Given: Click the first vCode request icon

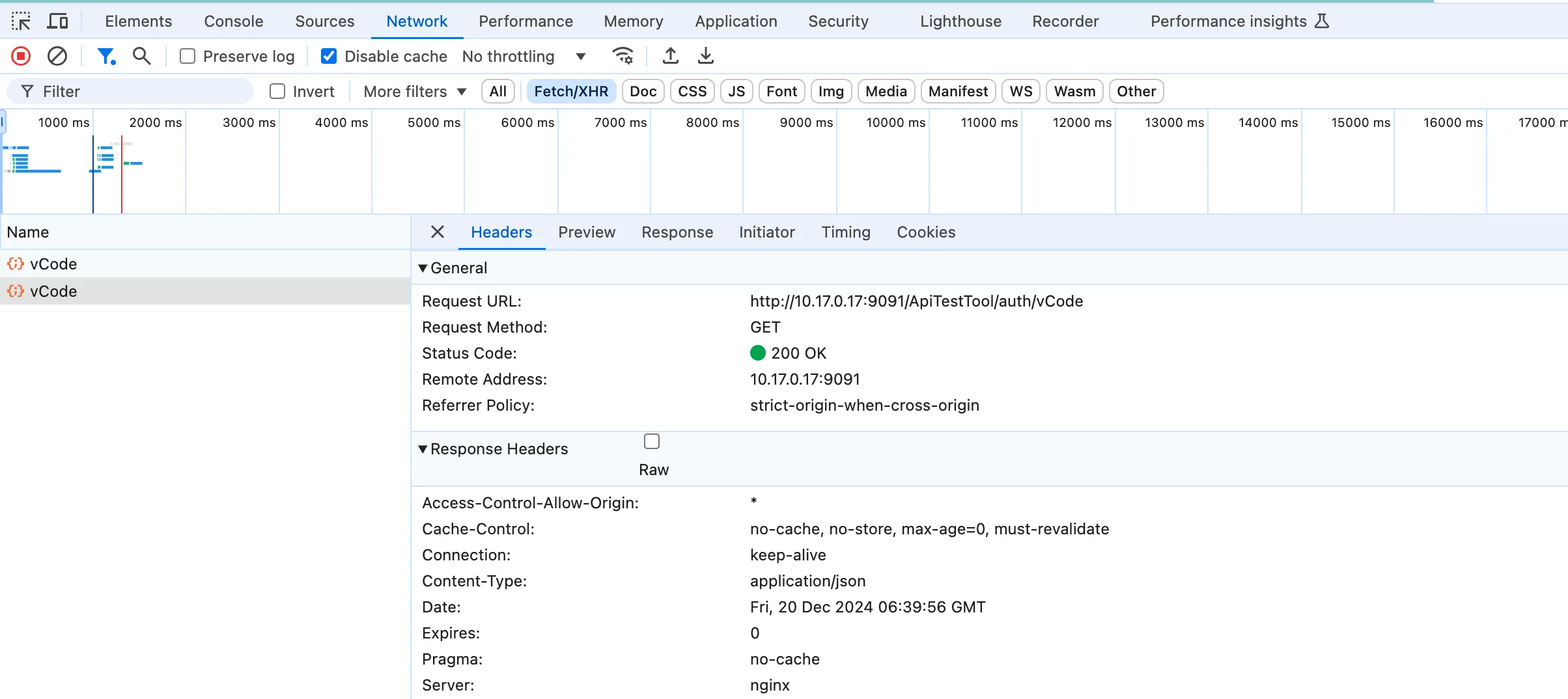Looking at the screenshot, I should point(16,264).
